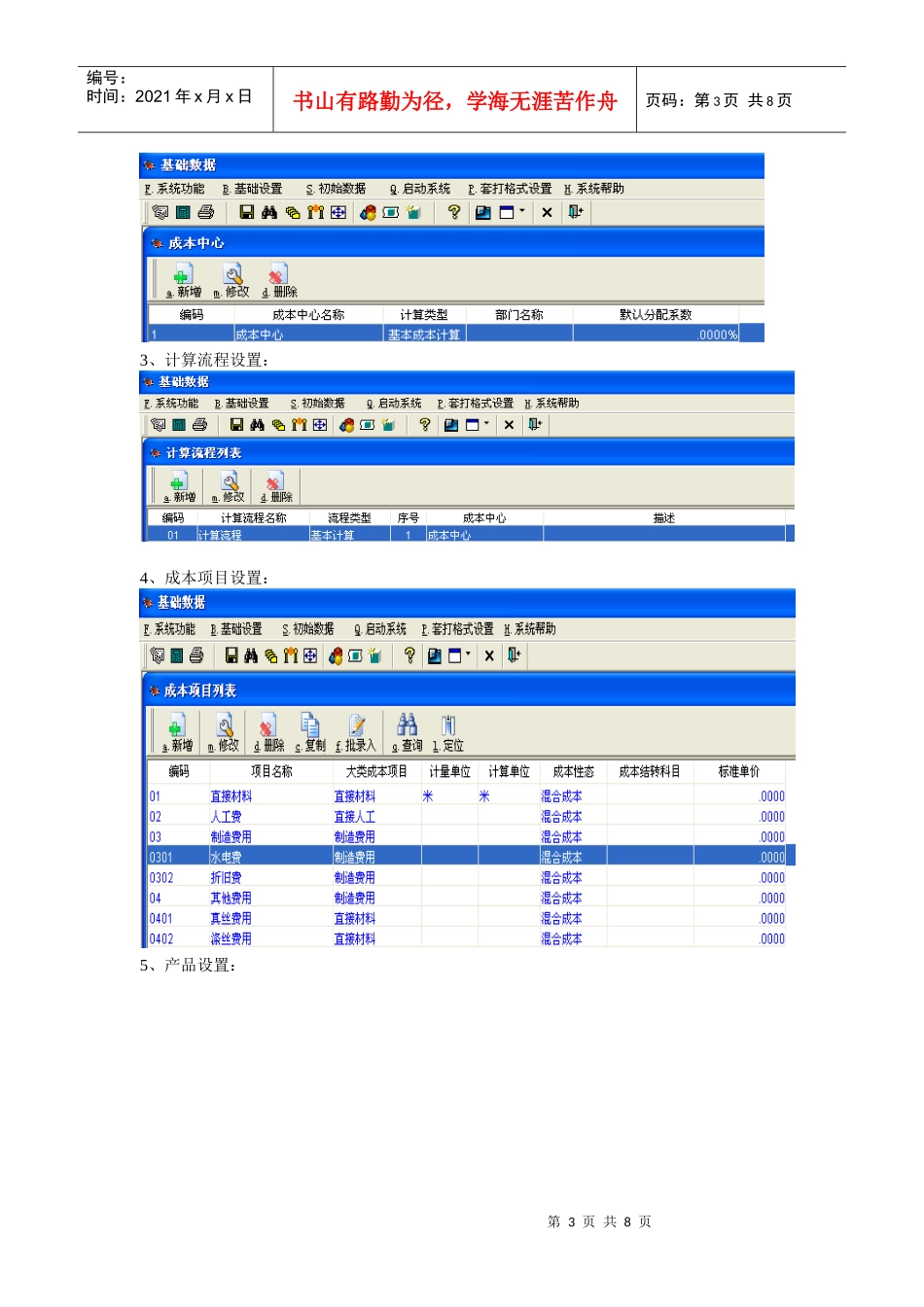Open 系统功能 menu above 成本中心 window
This screenshot has width=924, height=1307.
coord(175,189)
